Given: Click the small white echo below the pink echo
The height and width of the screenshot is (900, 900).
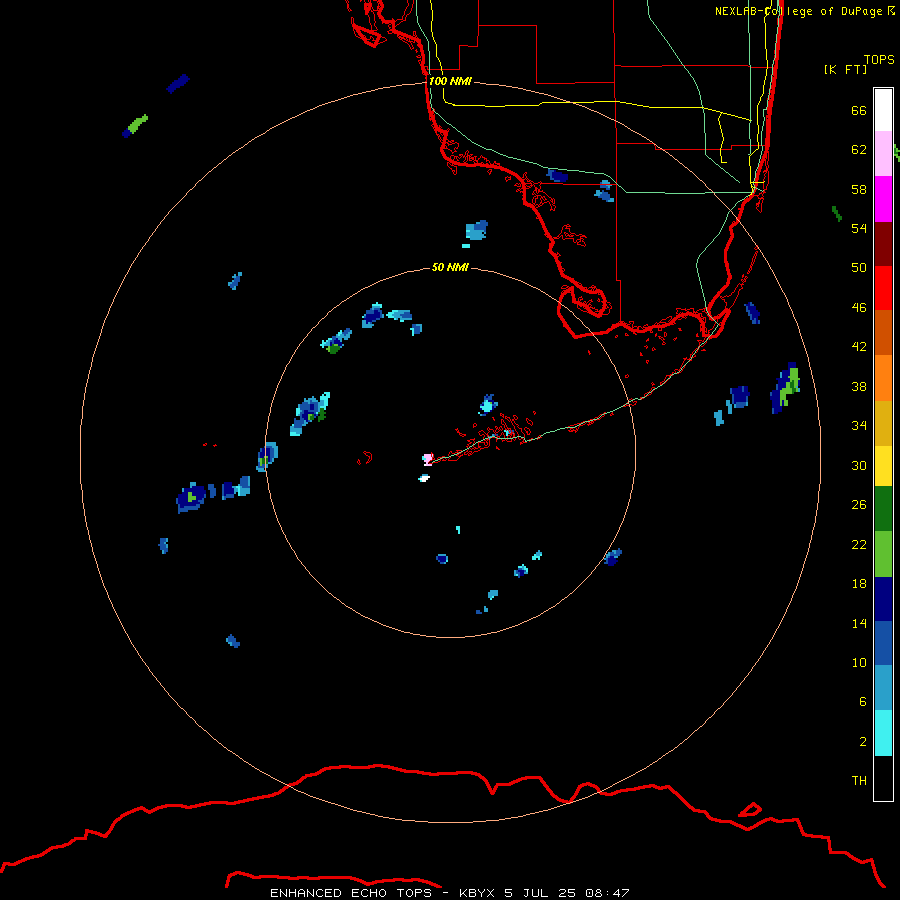Looking at the screenshot, I should click(424, 478).
